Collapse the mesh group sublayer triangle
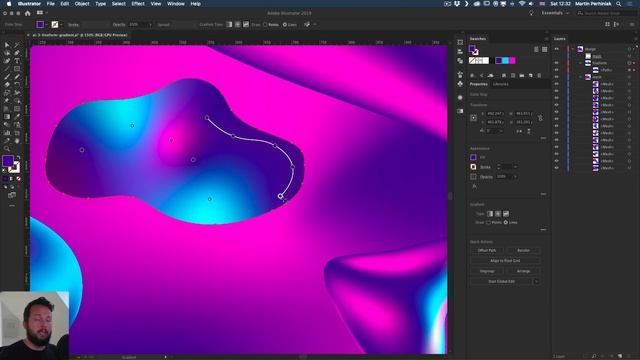Viewport: 640px width, 360px height. (581, 77)
